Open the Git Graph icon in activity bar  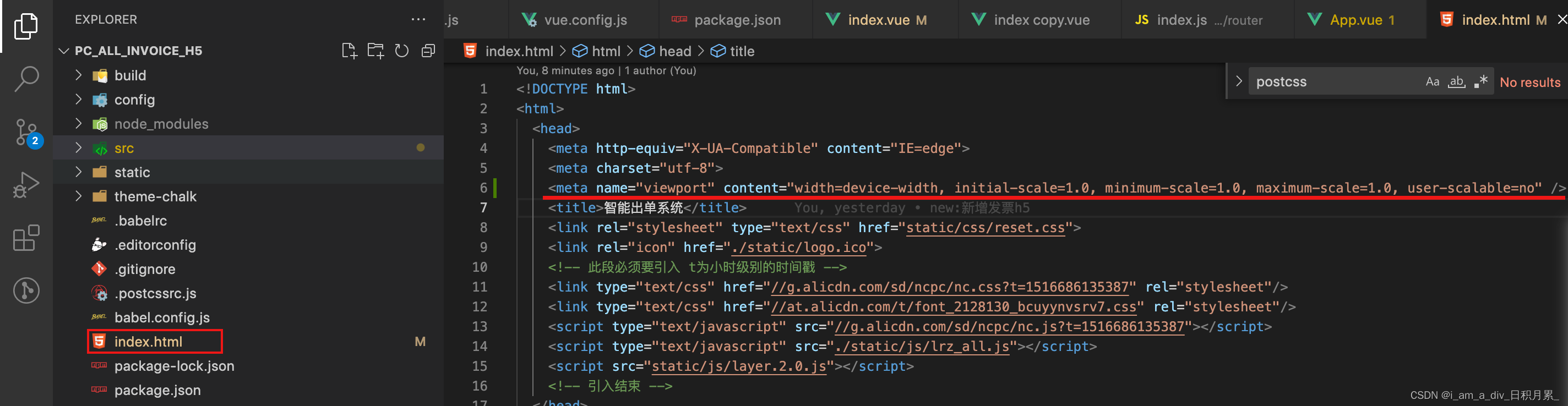[x=26, y=290]
